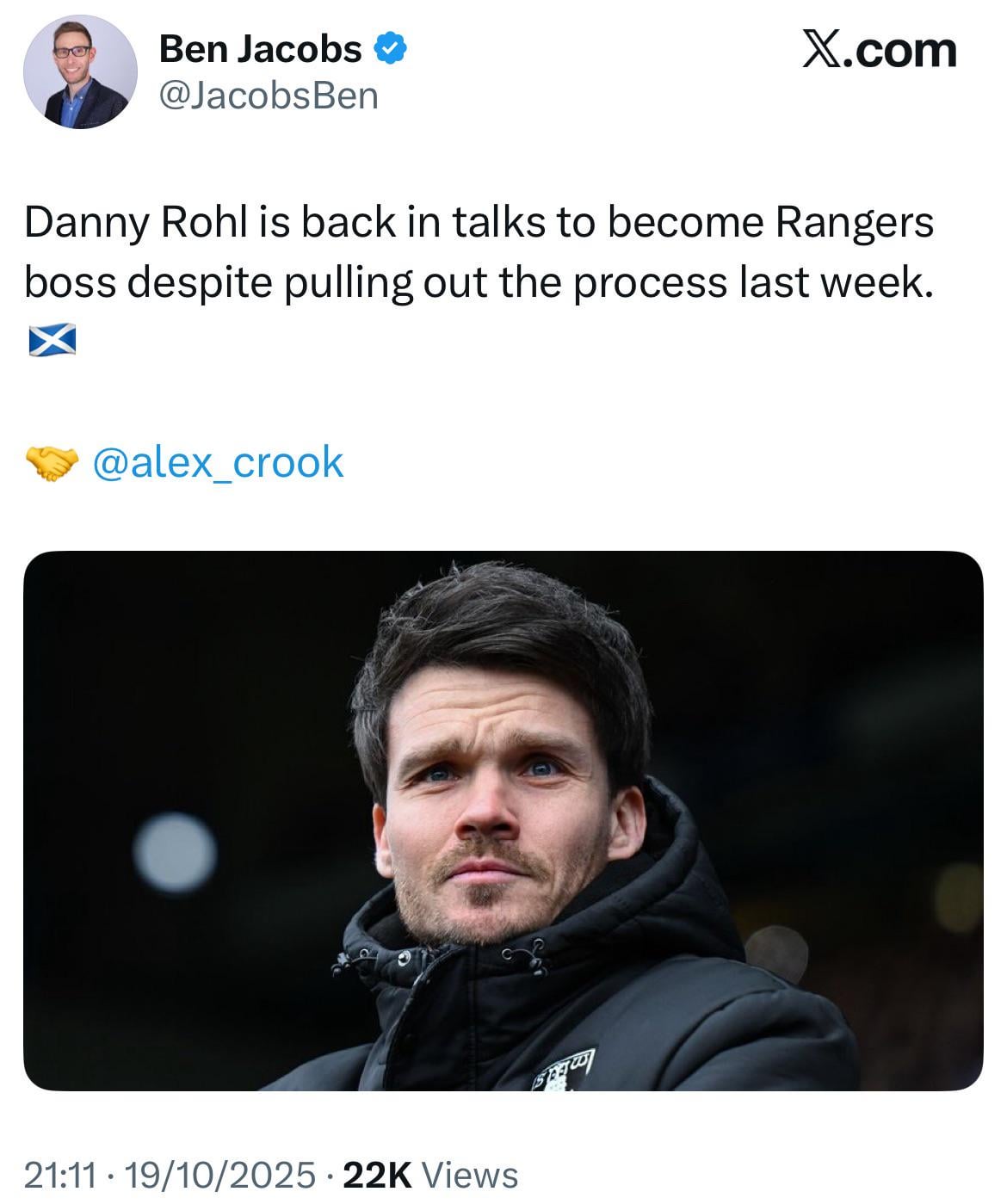Image resolution: width=1007 pixels, height=1204 pixels.
Task: Click the ".com" text beside the X logo
Action: point(903,50)
